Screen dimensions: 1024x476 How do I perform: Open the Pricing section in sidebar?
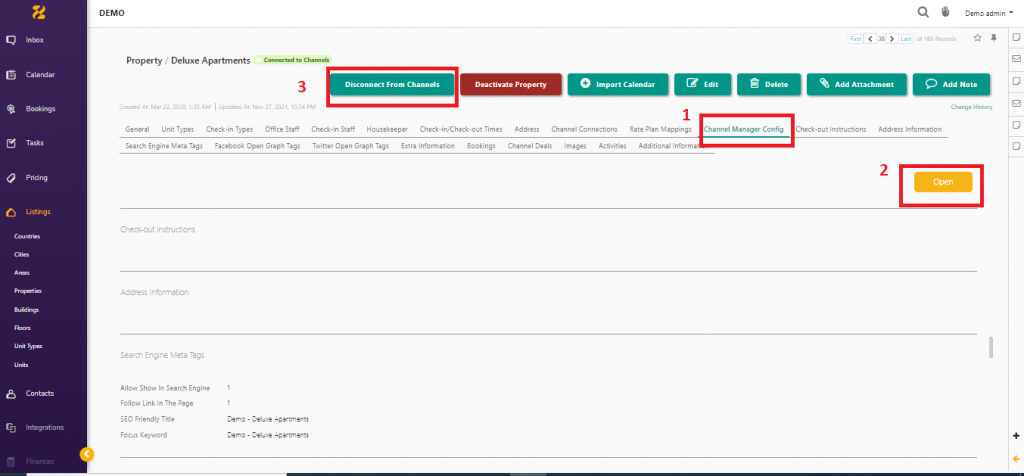(36, 177)
